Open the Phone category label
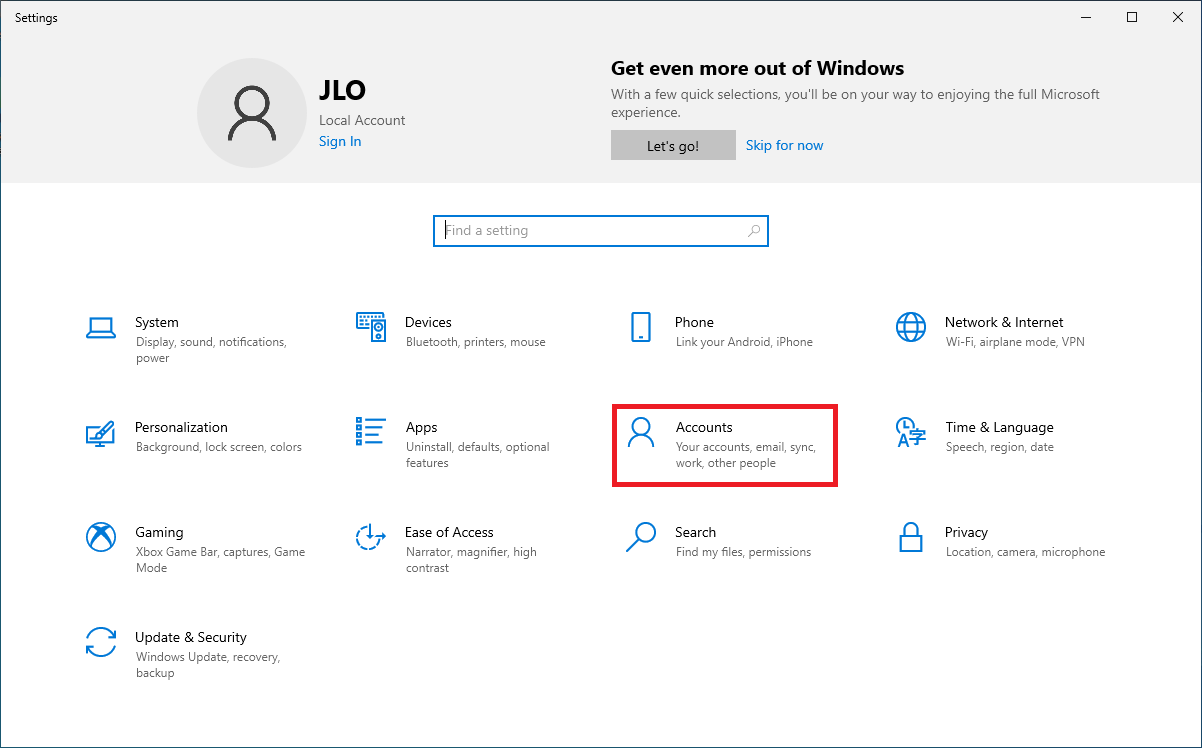The width and height of the screenshot is (1202, 748). tap(694, 322)
